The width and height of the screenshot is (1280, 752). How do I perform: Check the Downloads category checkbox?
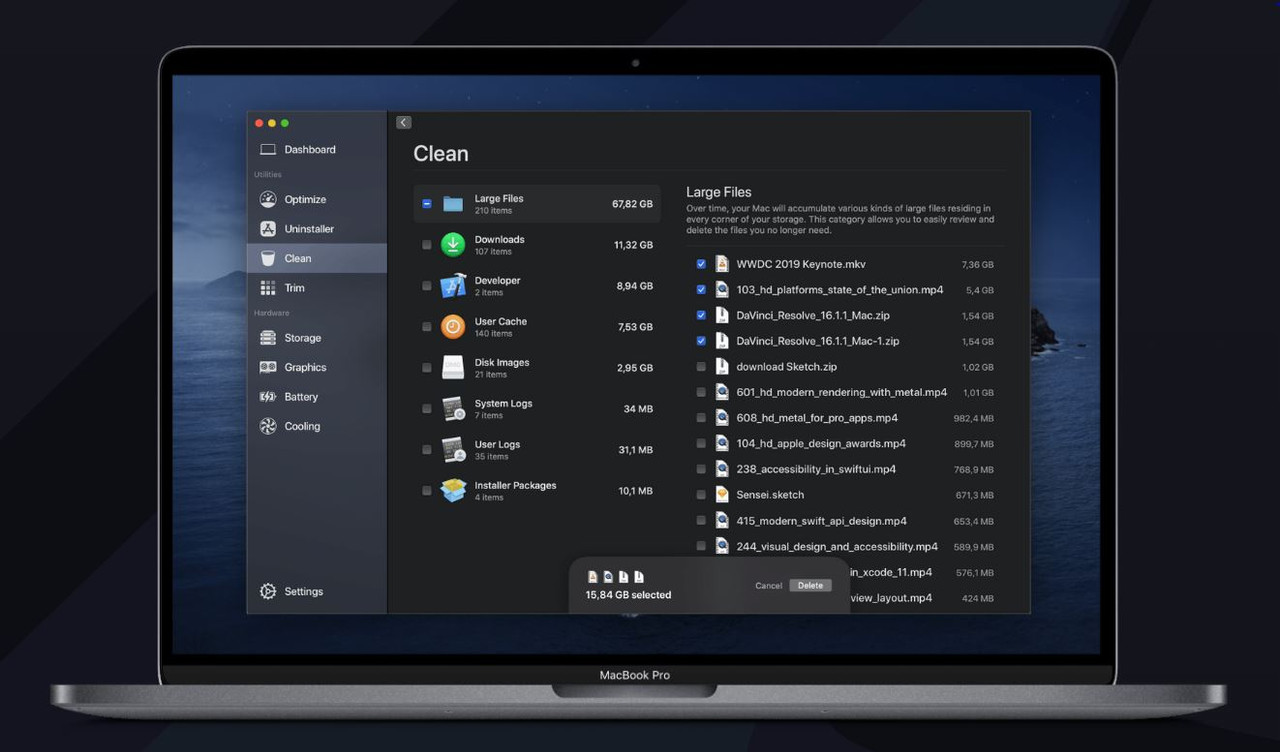[427, 245]
